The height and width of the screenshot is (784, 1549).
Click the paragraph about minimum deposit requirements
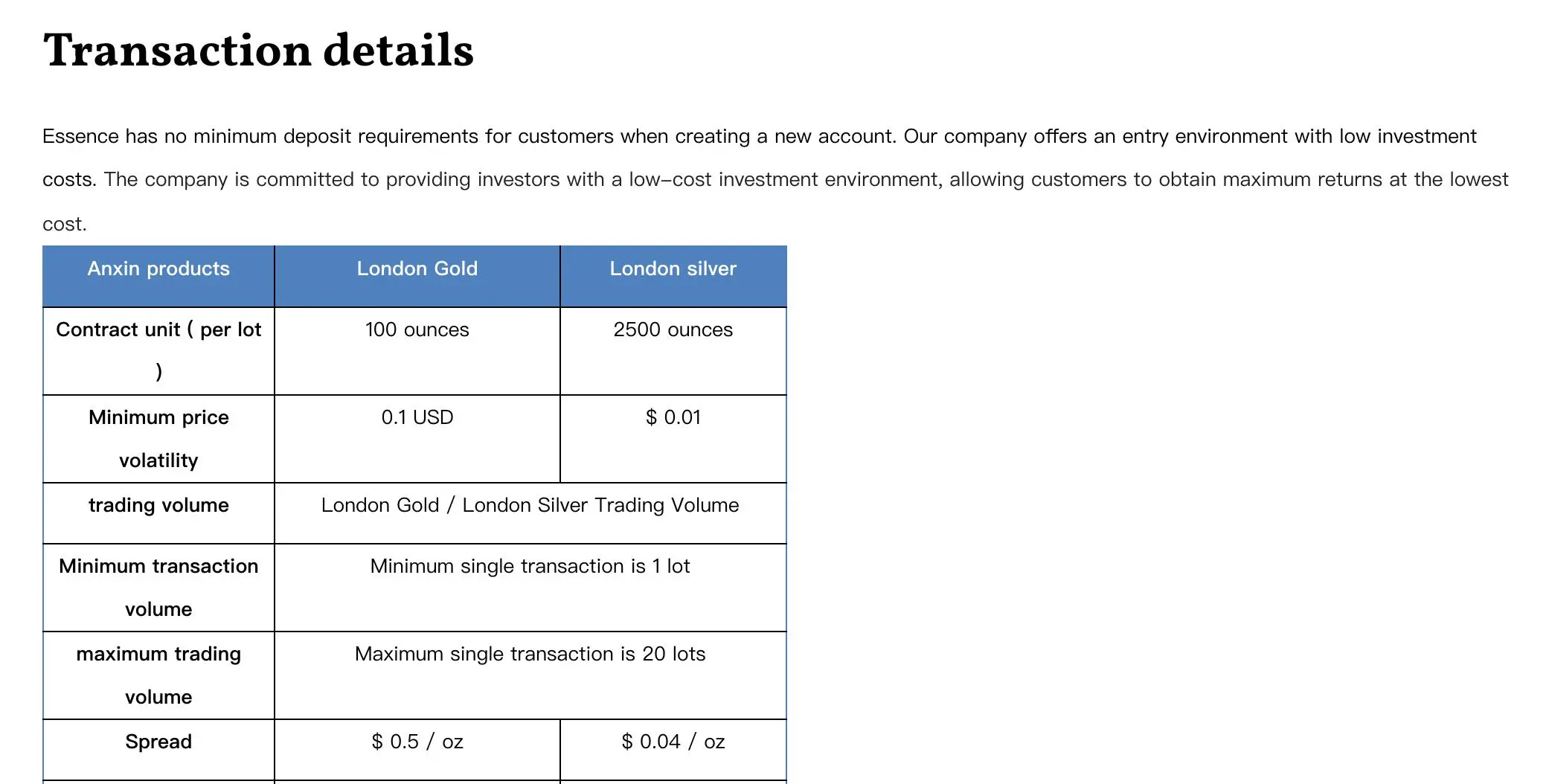[775, 179]
